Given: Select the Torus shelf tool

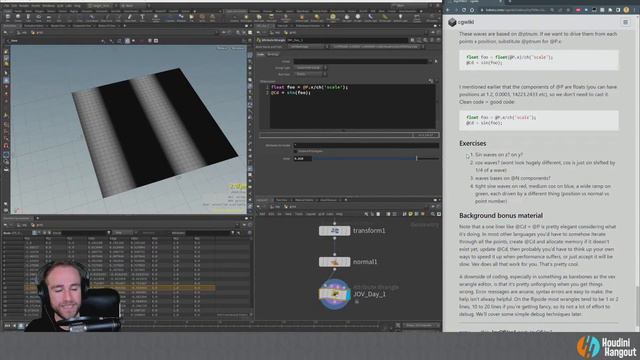Looking at the screenshot, I should click(x=38, y=17).
